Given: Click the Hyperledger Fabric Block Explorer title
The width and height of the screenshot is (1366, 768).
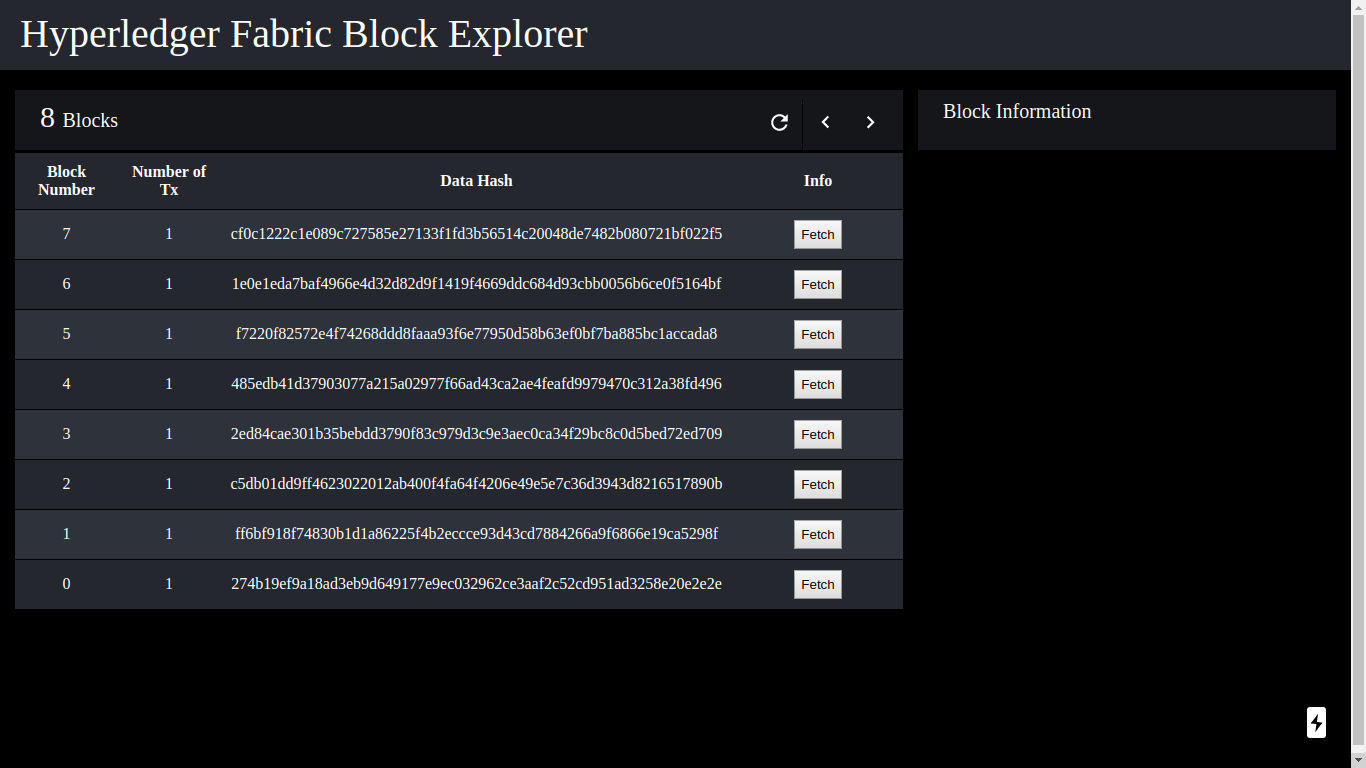Looking at the screenshot, I should pyautogui.click(x=304, y=34).
